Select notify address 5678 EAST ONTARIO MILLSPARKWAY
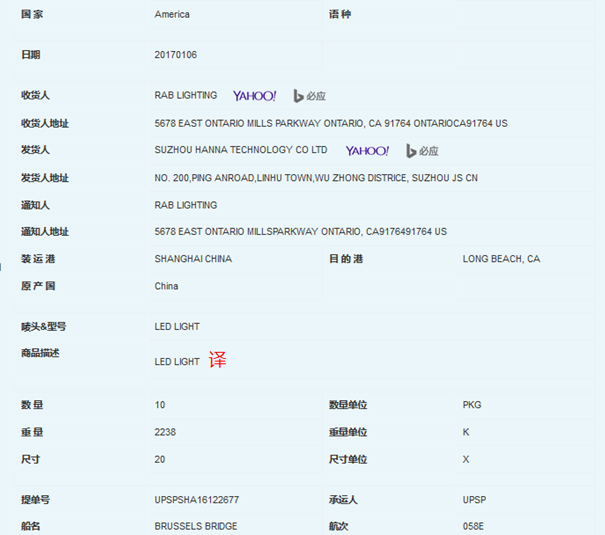Image resolution: width=605 pixels, height=535 pixels. click(x=301, y=231)
